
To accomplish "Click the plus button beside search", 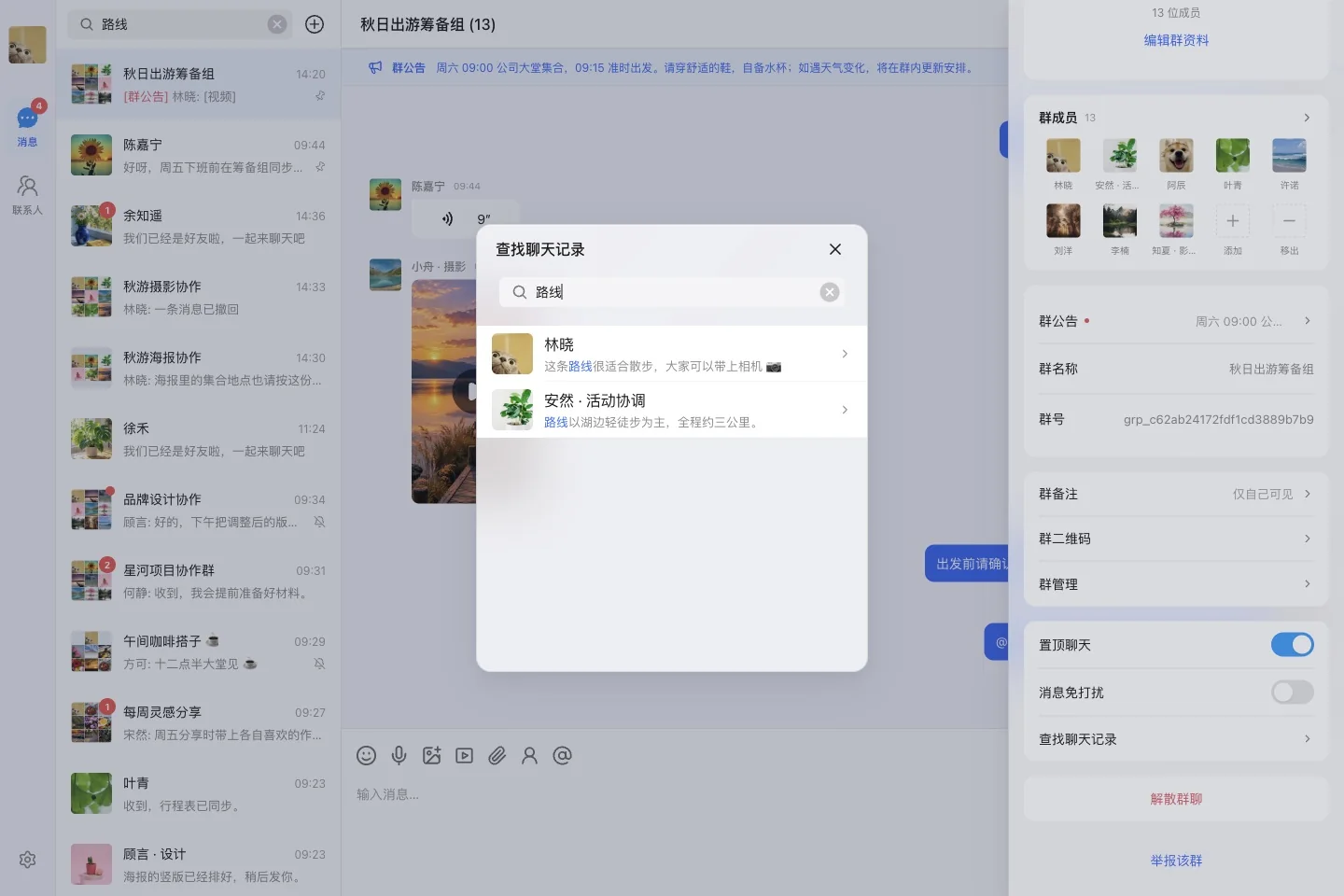I will [315, 24].
